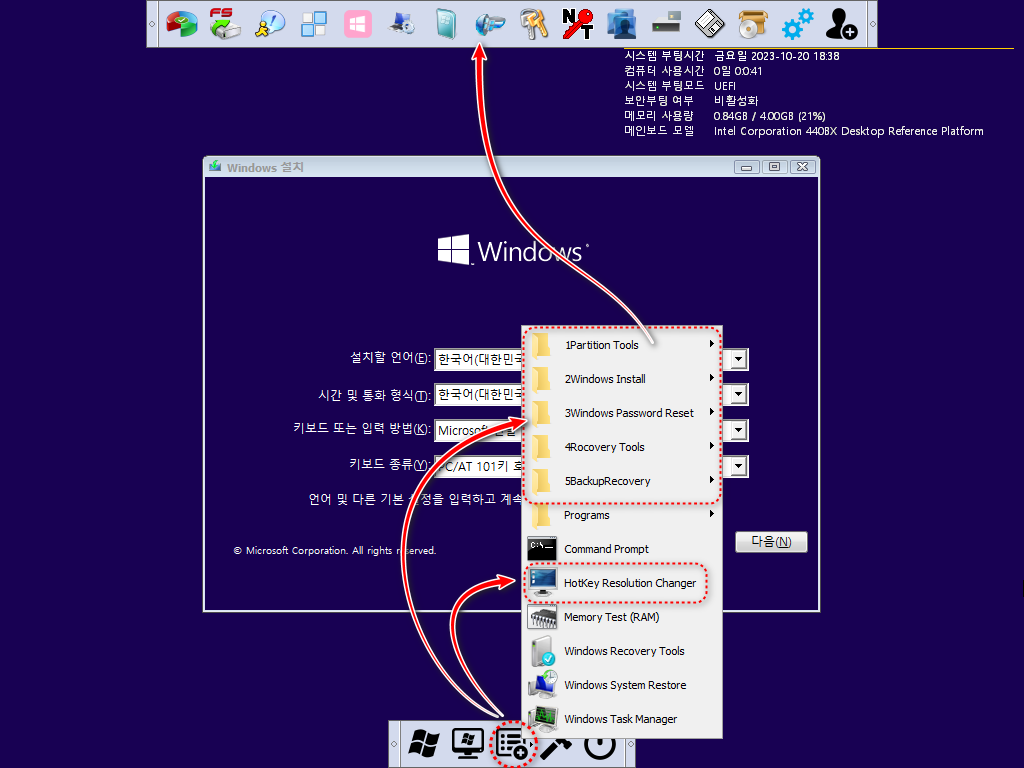1024x768 pixels.
Task: Select Windows System Restore menu entry
Action: tap(622, 685)
